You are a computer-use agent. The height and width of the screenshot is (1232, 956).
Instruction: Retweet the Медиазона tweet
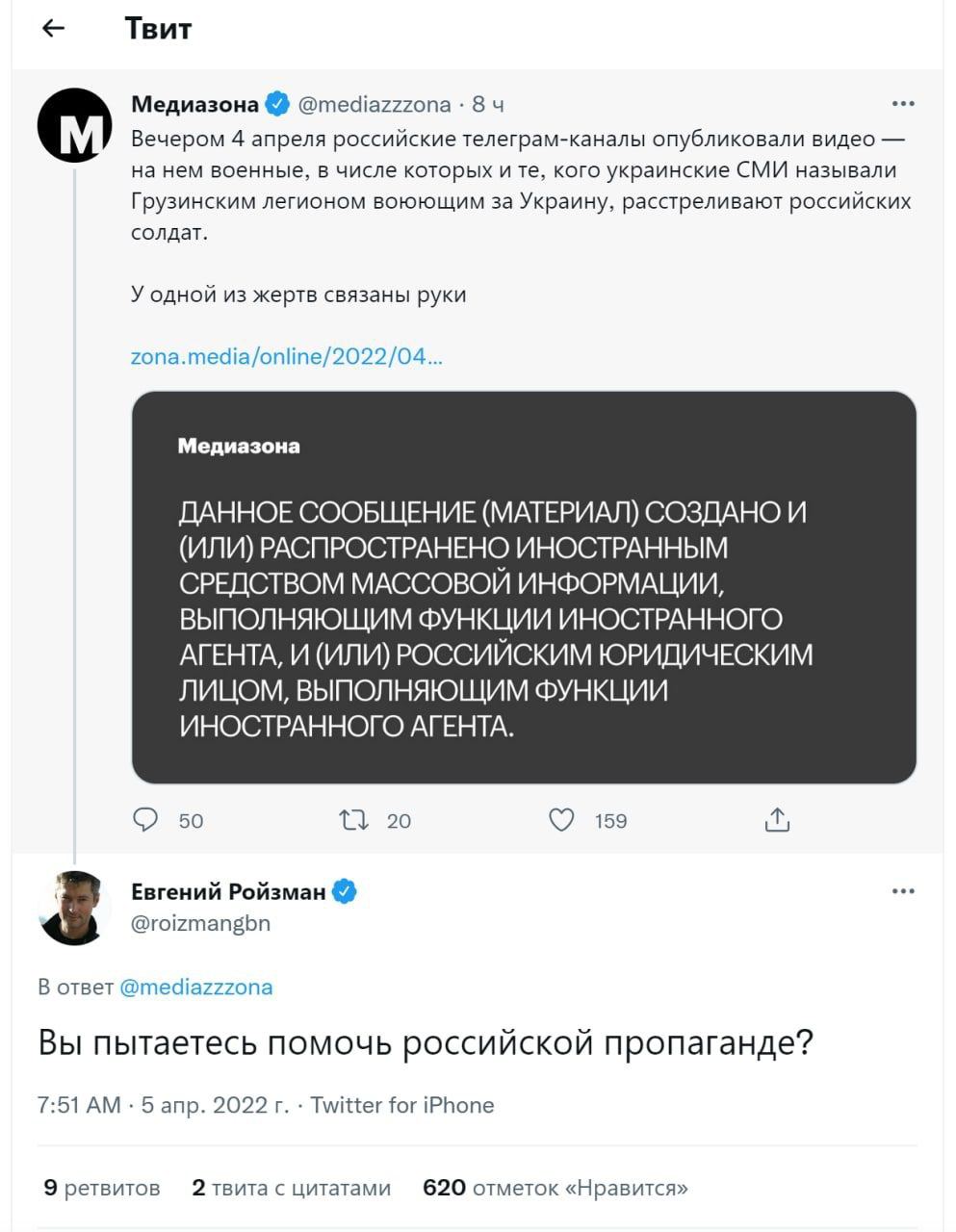pyautogui.click(x=354, y=820)
